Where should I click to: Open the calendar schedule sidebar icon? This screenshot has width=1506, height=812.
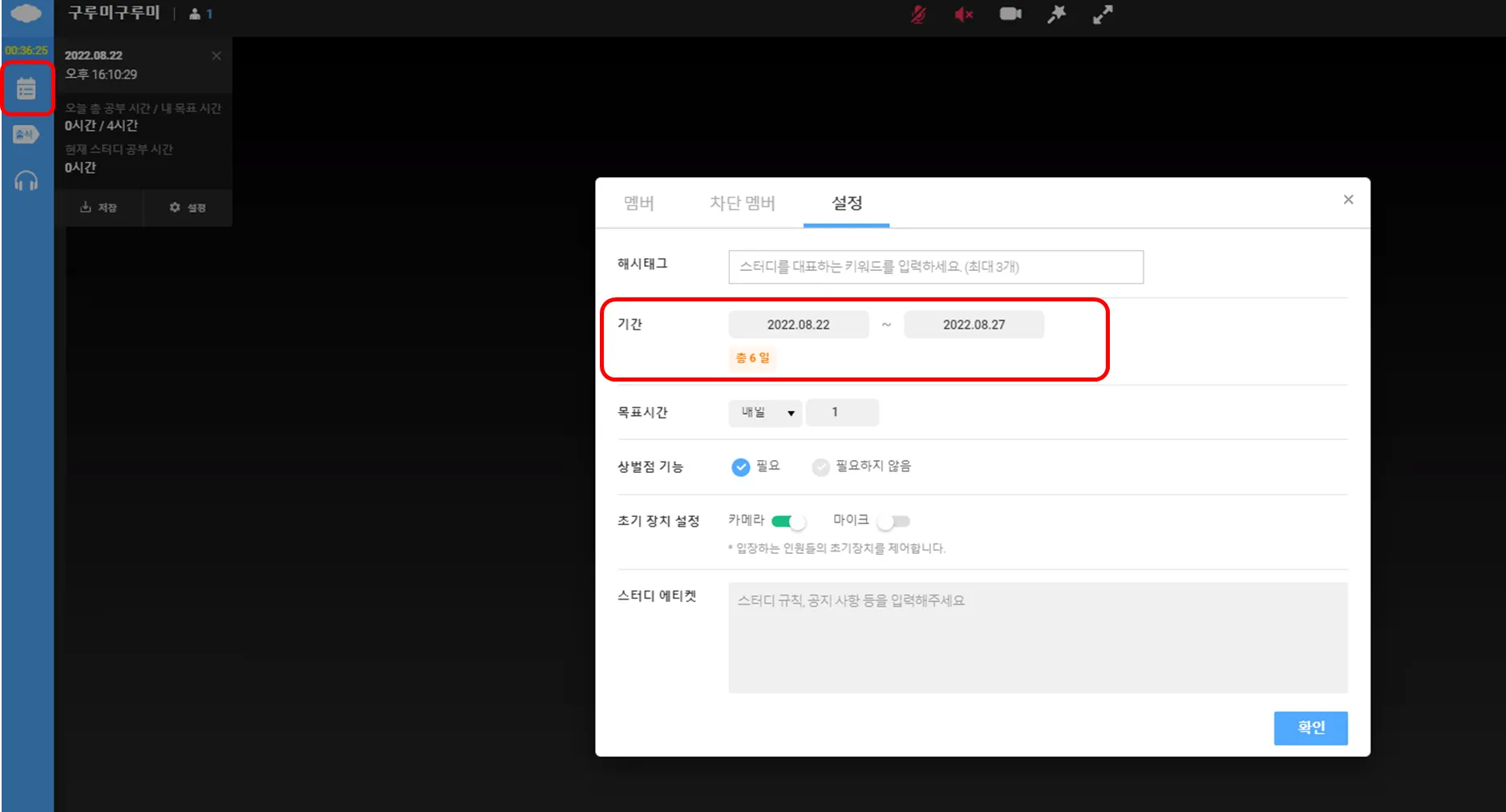pyautogui.click(x=26, y=88)
